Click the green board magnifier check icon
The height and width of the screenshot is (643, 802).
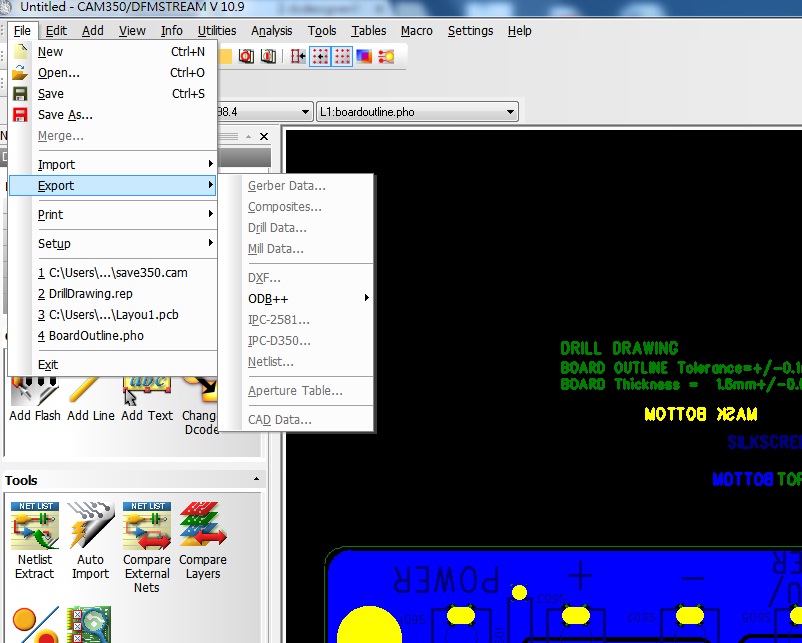click(x=89, y=625)
